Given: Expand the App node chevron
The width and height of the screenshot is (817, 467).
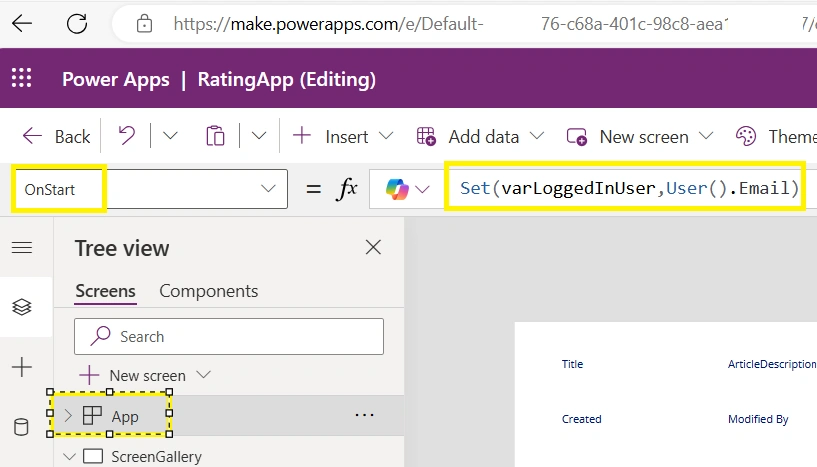Looking at the screenshot, I should click(x=68, y=415).
